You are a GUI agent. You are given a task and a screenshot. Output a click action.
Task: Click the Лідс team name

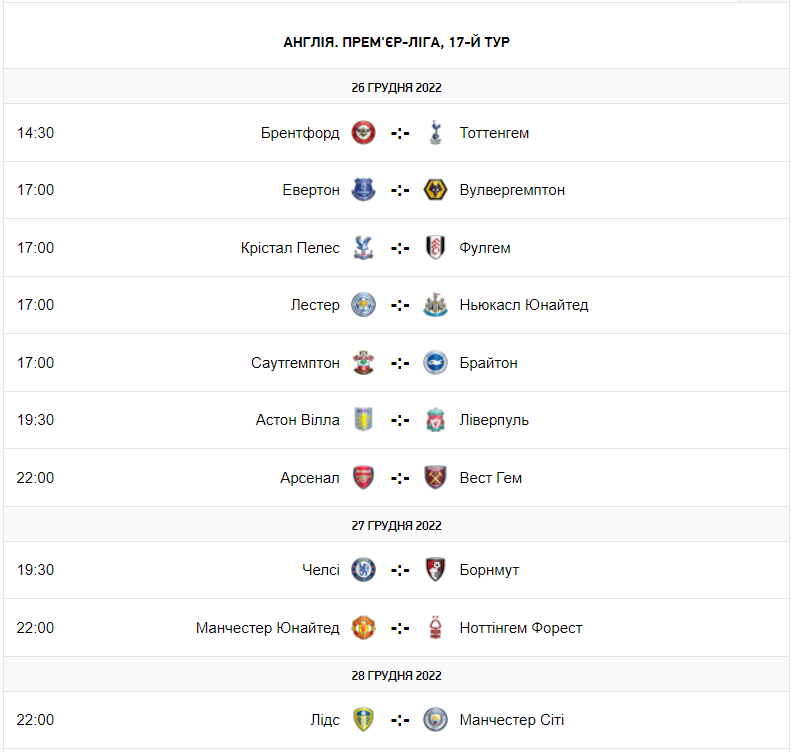[x=325, y=720]
